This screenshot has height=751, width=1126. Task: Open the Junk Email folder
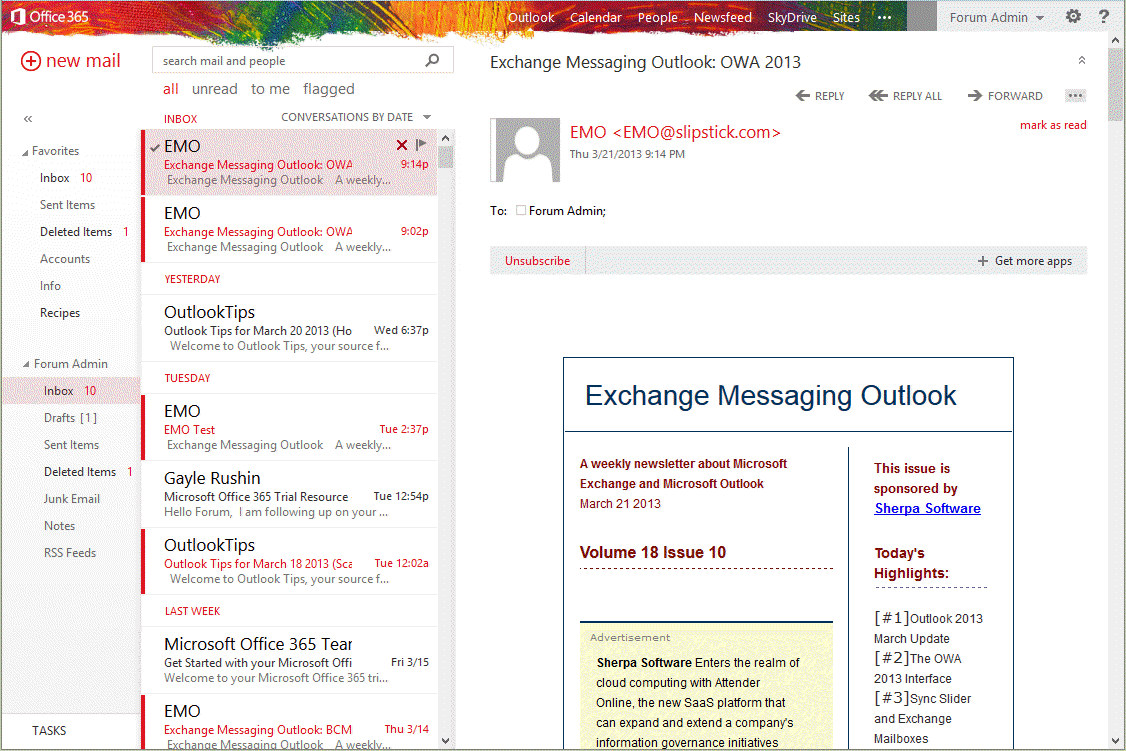[x=72, y=499]
